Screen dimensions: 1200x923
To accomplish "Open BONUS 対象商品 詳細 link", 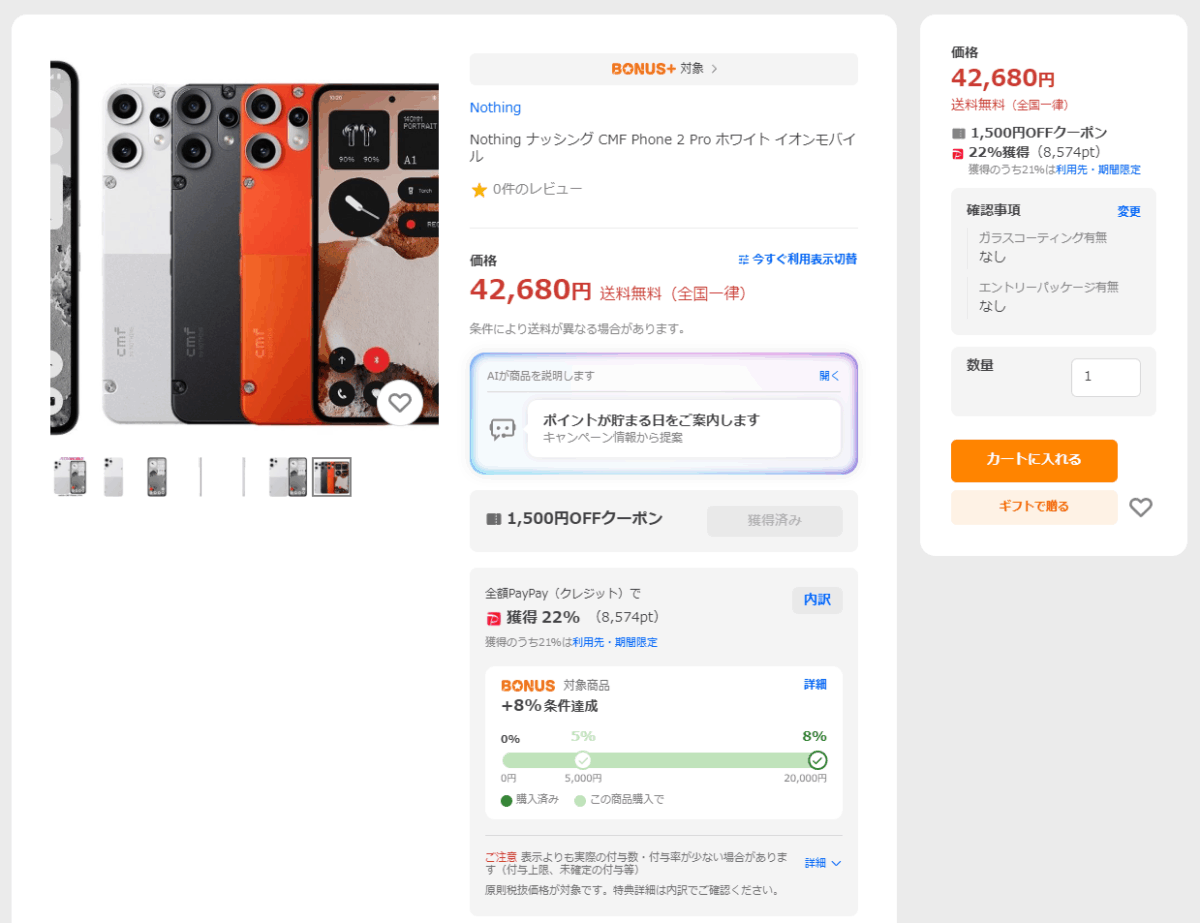I will click(815, 684).
